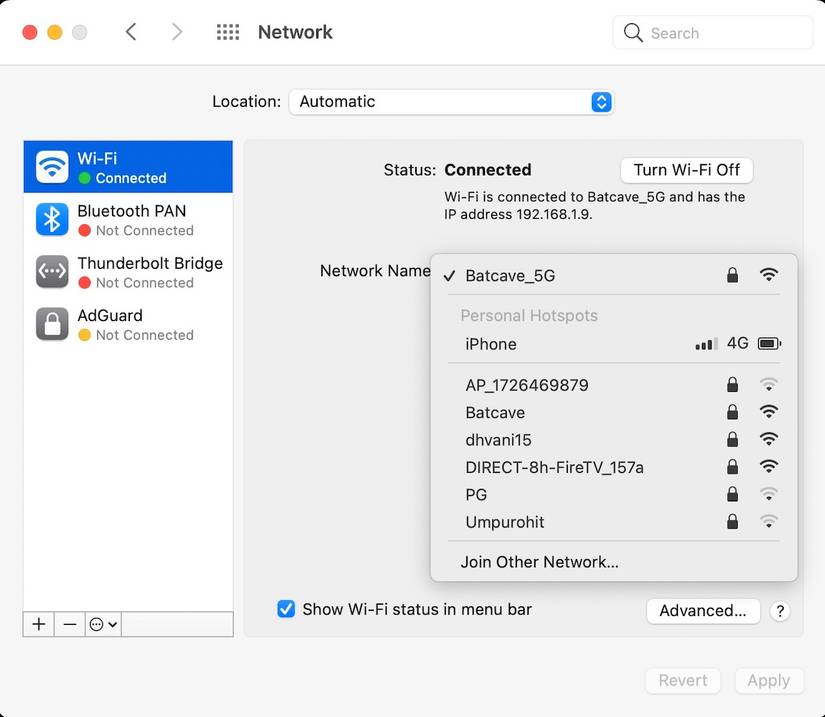Click the signal strength icon beside Batcave
The image size is (825, 717).
pyautogui.click(x=768, y=411)
